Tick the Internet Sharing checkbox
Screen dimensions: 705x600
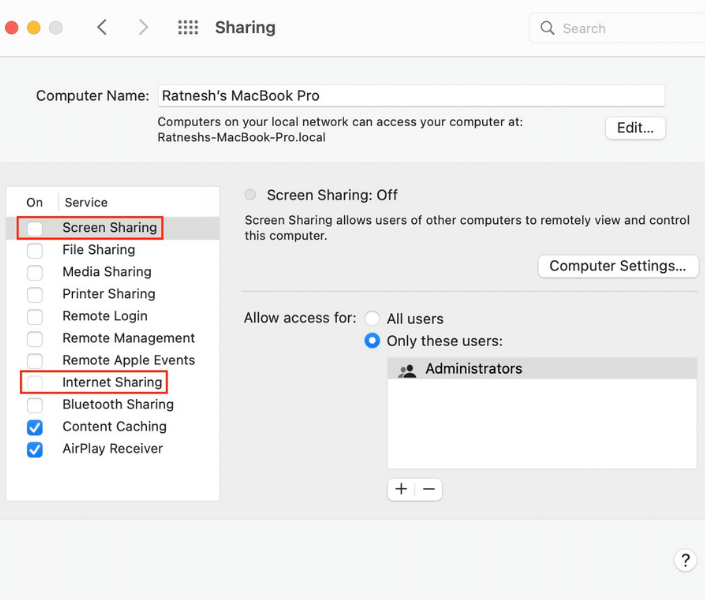tap(35, 382)
